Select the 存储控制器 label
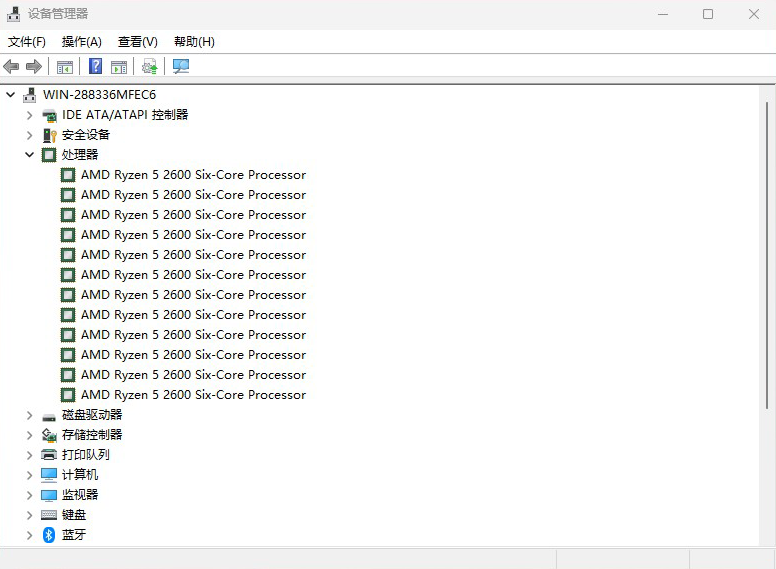Screen dimensions: 776x569 click(92, 435)
